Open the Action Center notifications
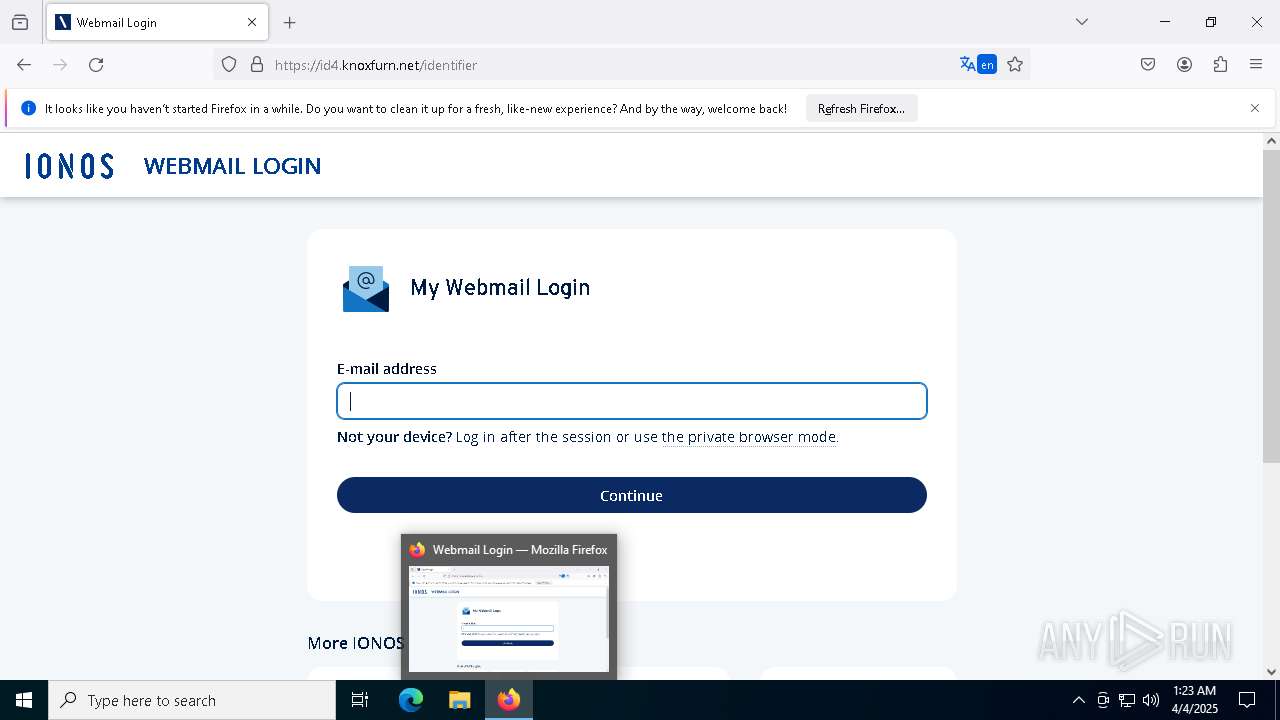 1248,700
